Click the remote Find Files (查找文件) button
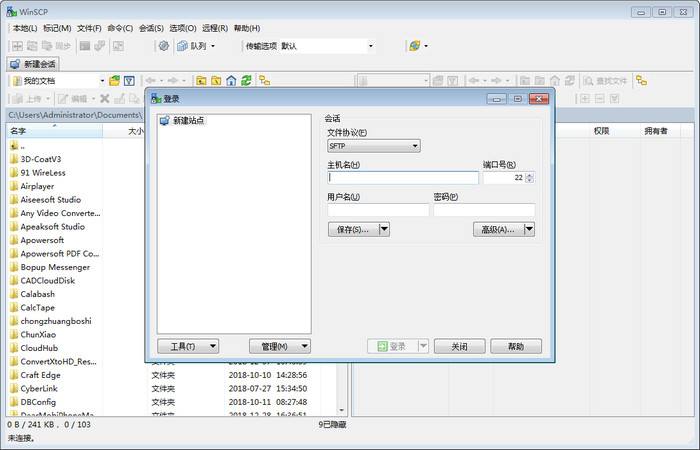The image size is (700, 450). (x=605, y=81)
